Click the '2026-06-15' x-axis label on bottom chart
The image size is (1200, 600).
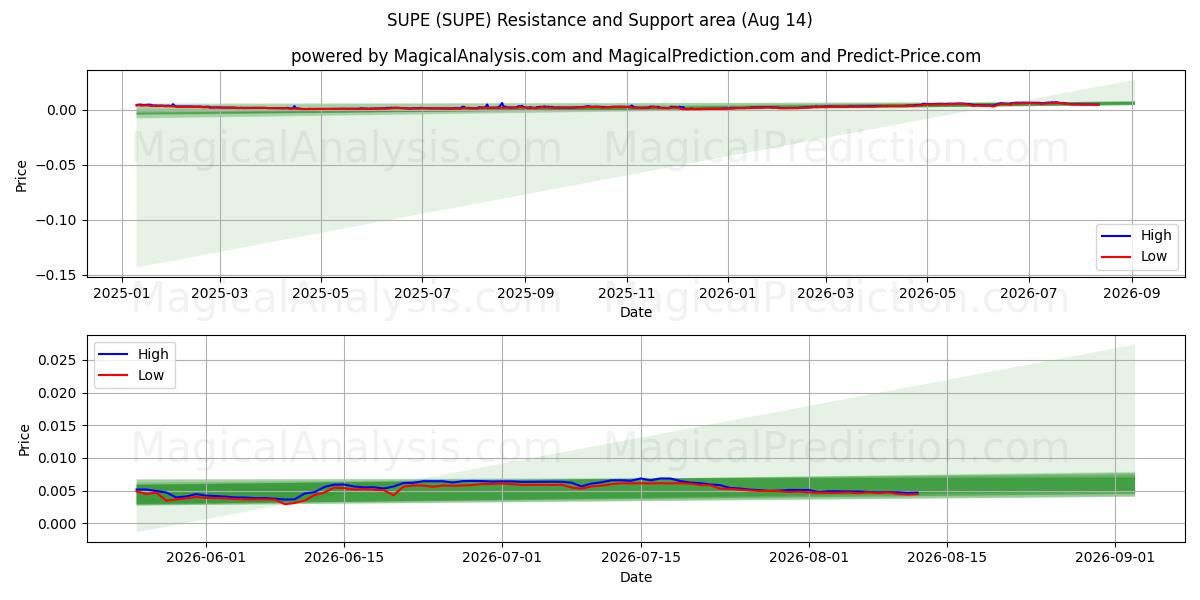[x=344, y=559]
